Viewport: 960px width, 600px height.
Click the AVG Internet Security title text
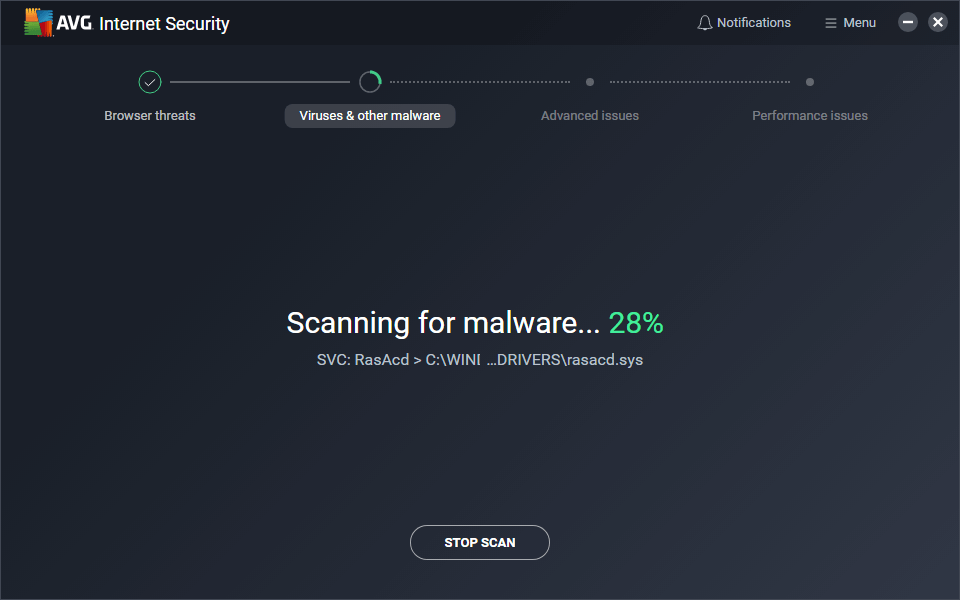coord(164,23)
